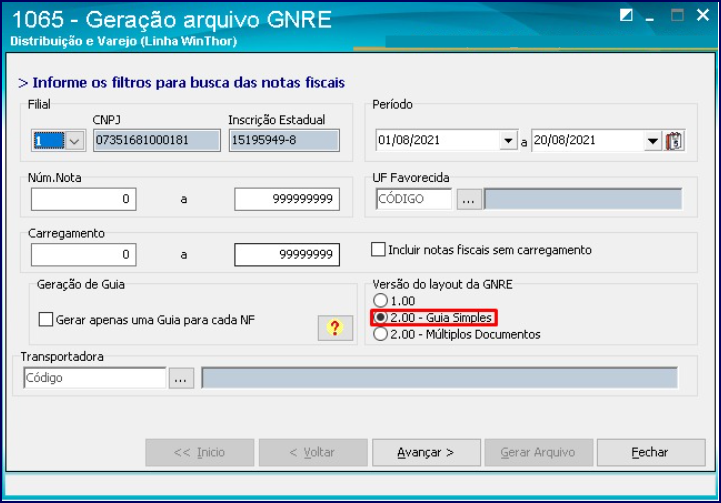Click the Início button
The width and height of the screenshot is (721, 503).
point(200,452)
